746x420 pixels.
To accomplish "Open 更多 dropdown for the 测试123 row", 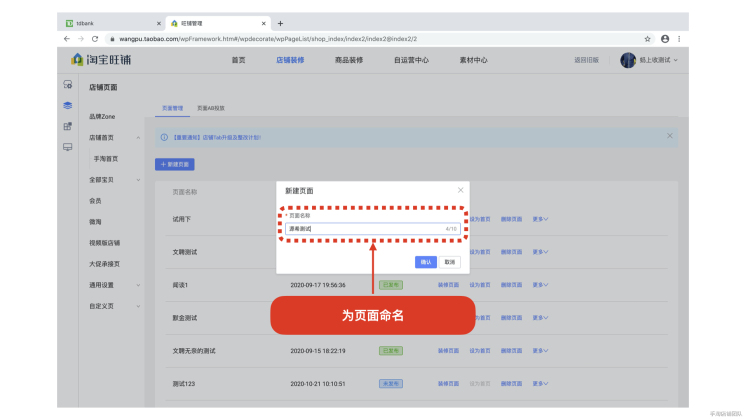I will click(540, 383).
